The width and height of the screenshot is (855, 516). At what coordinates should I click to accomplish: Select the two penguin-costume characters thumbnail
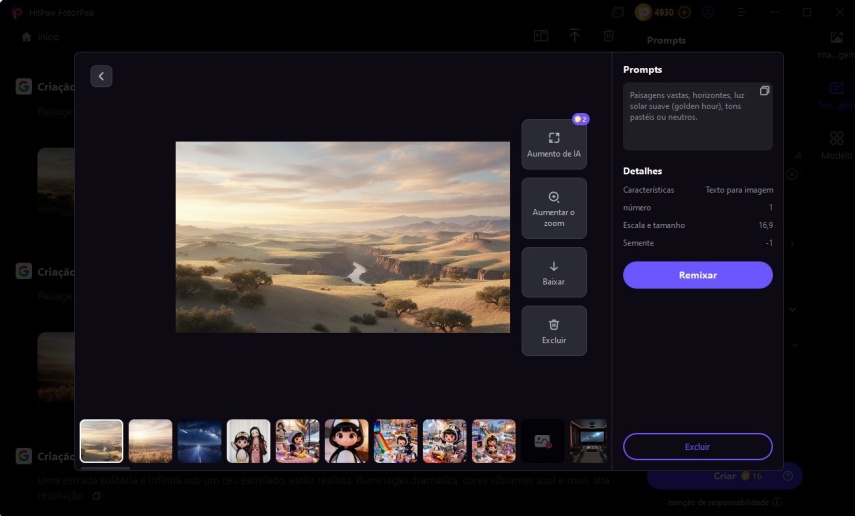point(249,441)
